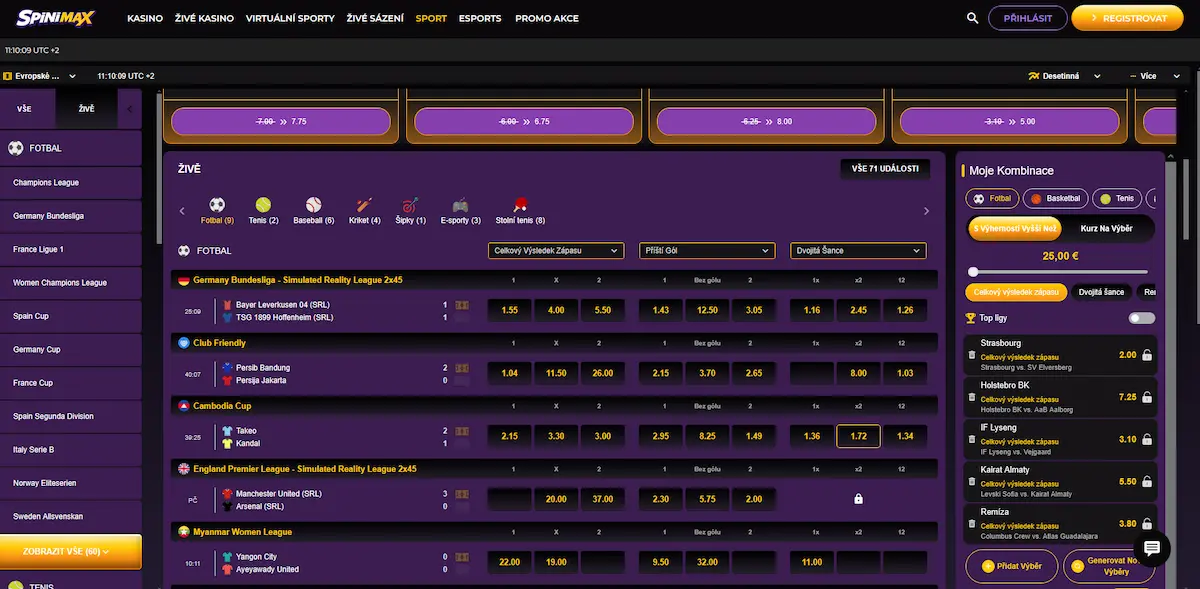
Task: Switch to Živě tab in sidebar
Action: click(86, 108)
